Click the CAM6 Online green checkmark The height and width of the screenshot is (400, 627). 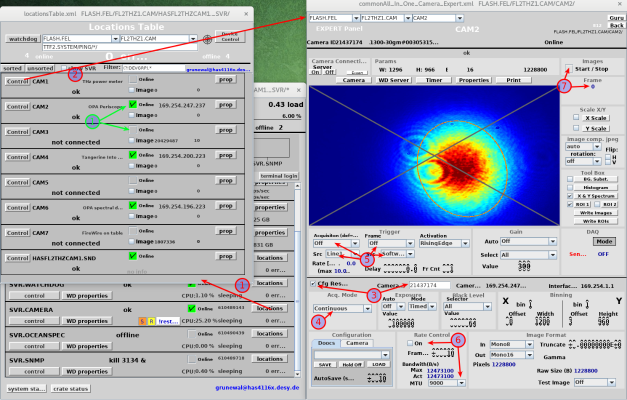click(x=133, y=205)
